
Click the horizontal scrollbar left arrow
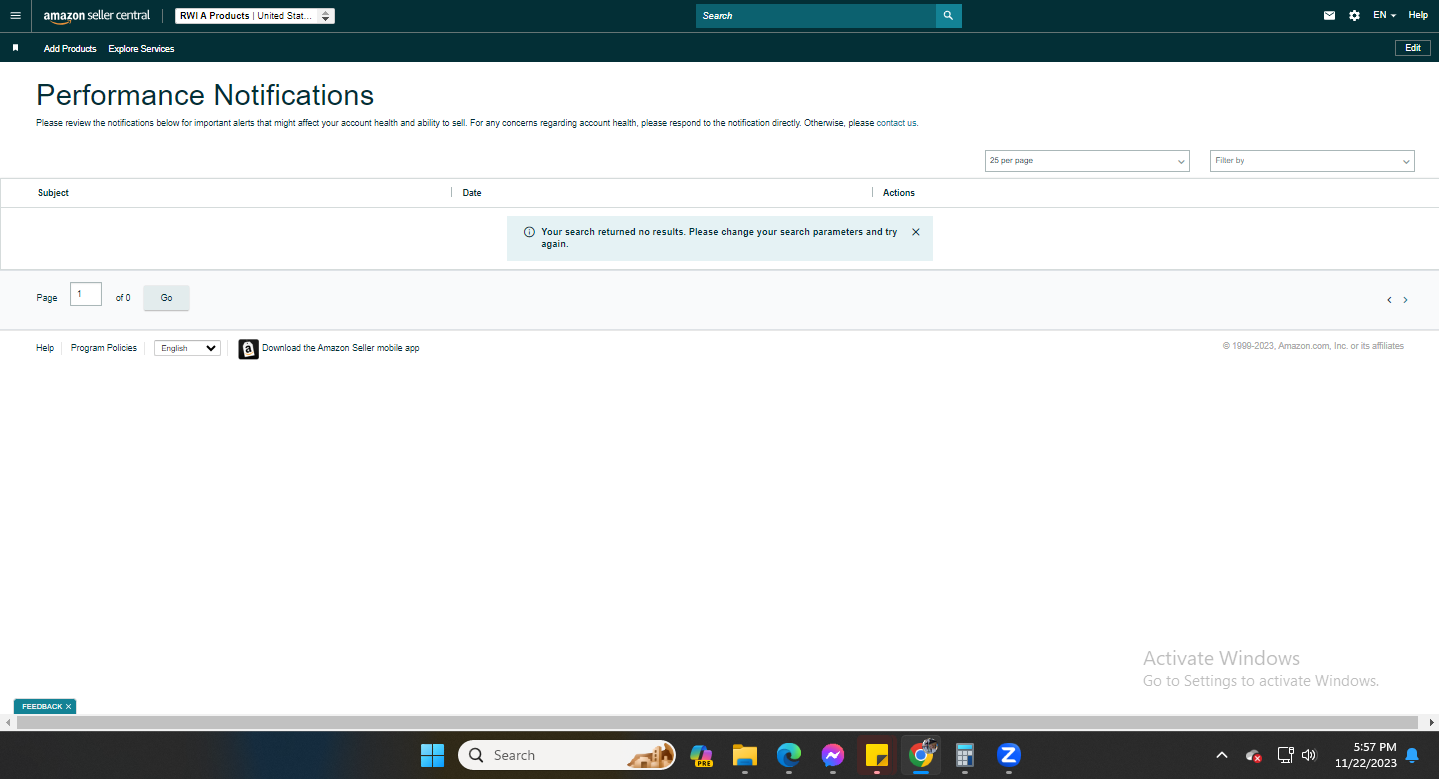pyautogui.click(x=7, y=722)
